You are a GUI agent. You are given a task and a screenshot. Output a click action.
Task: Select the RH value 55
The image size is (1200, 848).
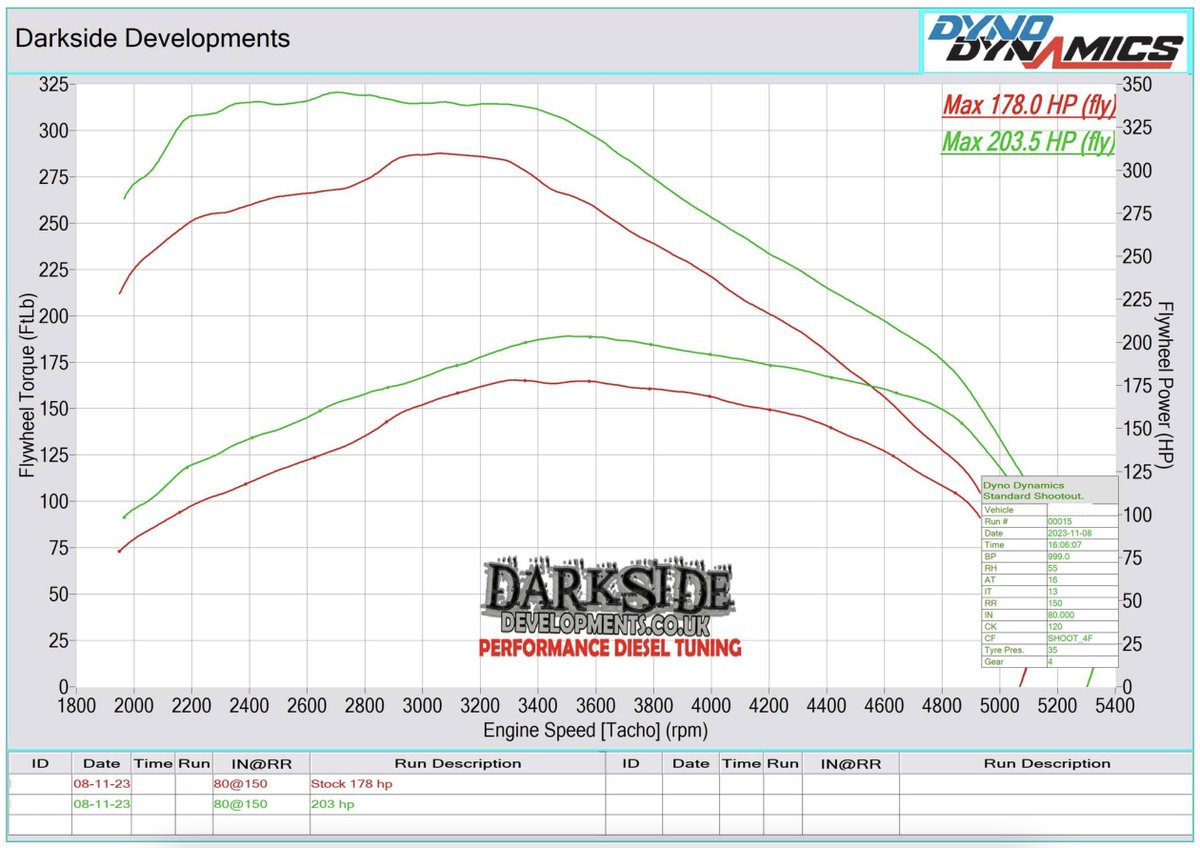coord(1053,568)
